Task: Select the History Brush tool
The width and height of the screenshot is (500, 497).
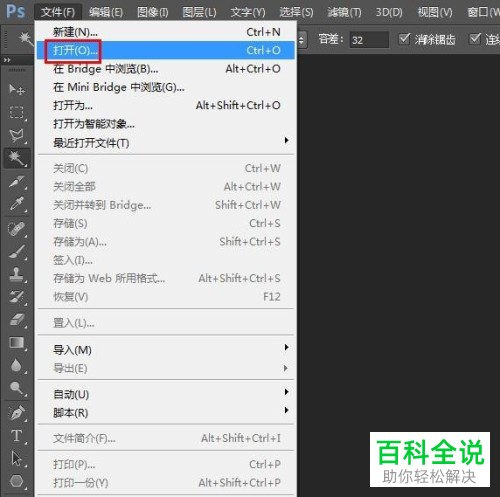Action: (16, 297)
